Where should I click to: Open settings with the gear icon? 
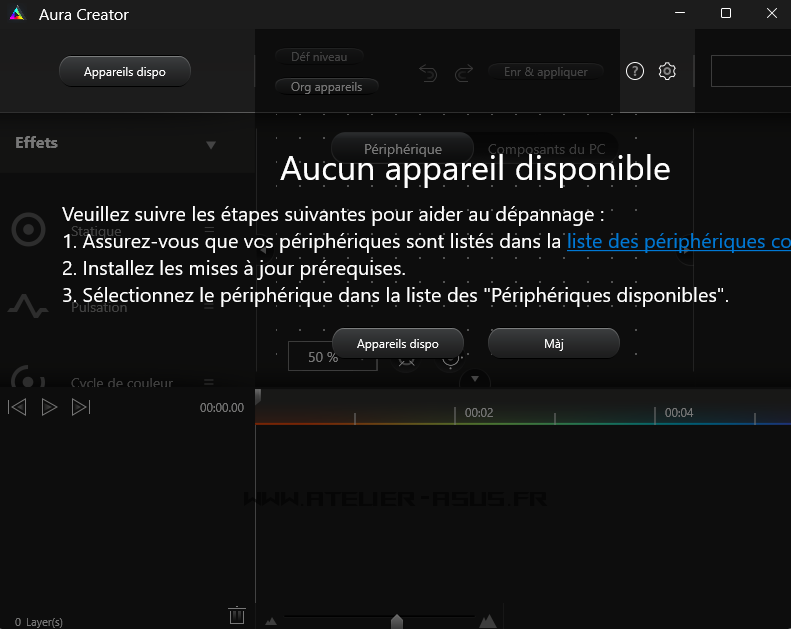(x=668, y=71)
